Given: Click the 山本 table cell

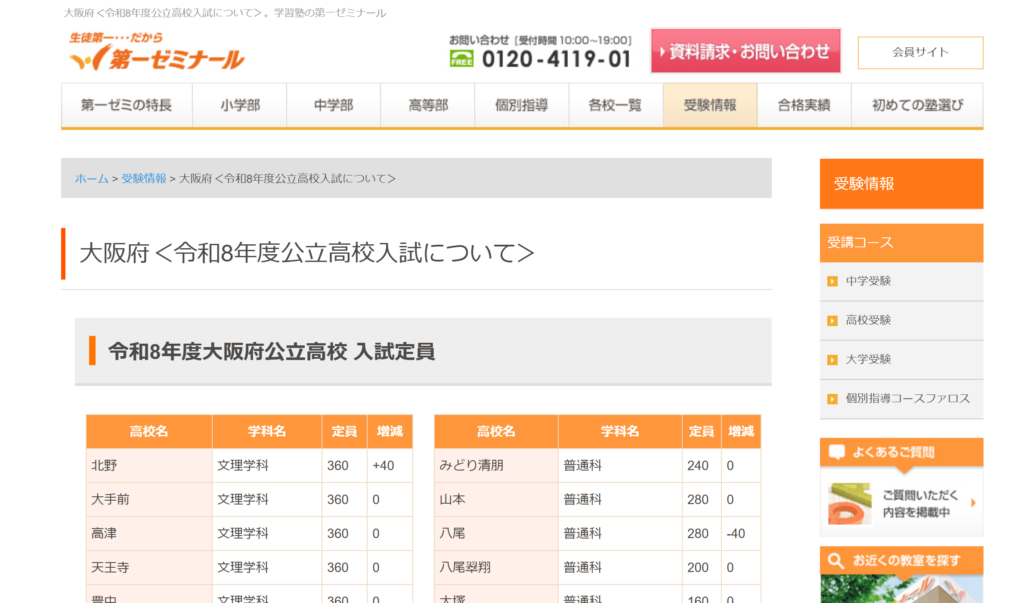Looking at the screenshot, I should pyautogui.click(x=496, y=500).
